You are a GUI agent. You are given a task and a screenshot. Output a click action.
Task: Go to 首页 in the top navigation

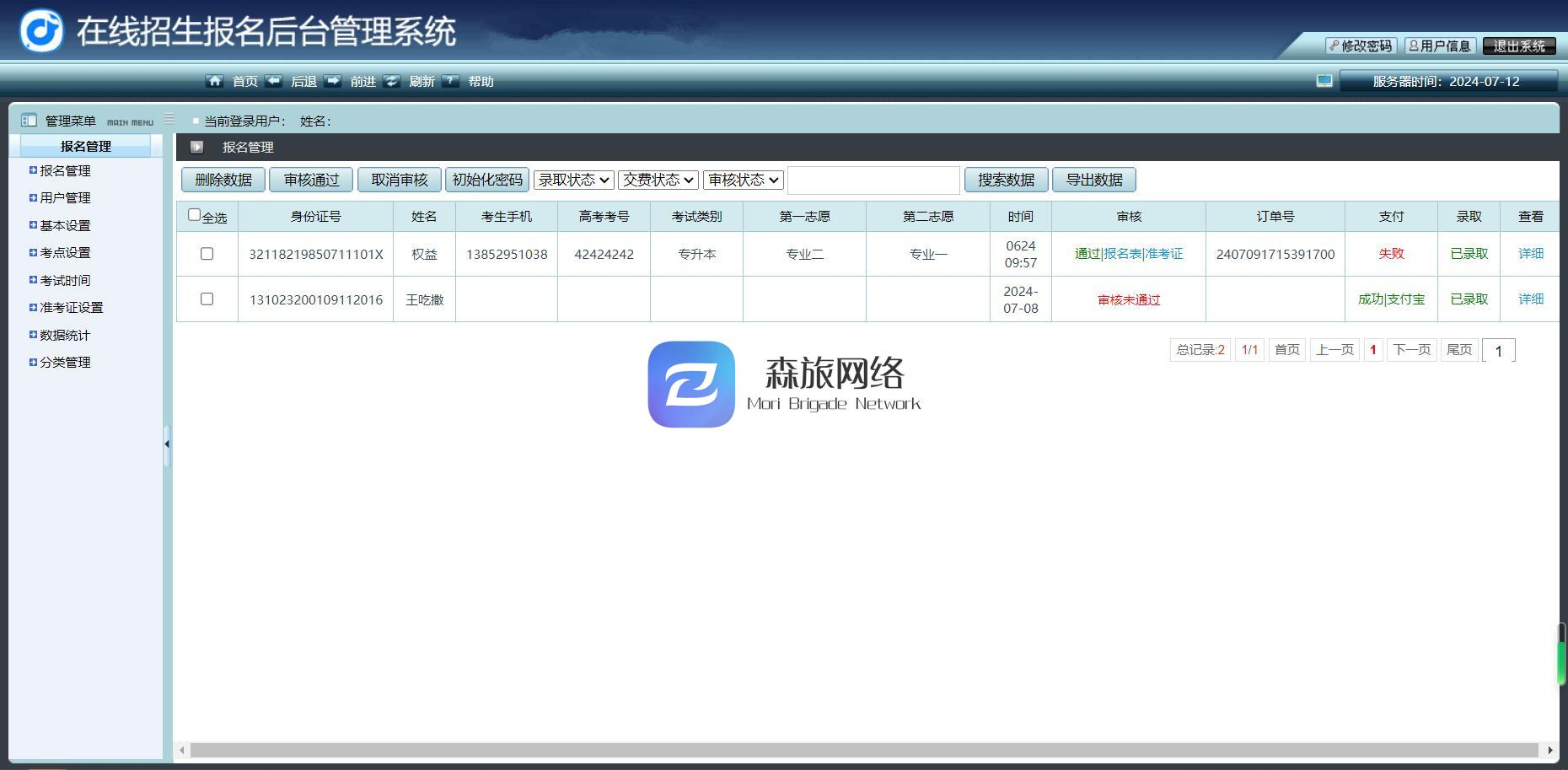click(x=245, y=82)
